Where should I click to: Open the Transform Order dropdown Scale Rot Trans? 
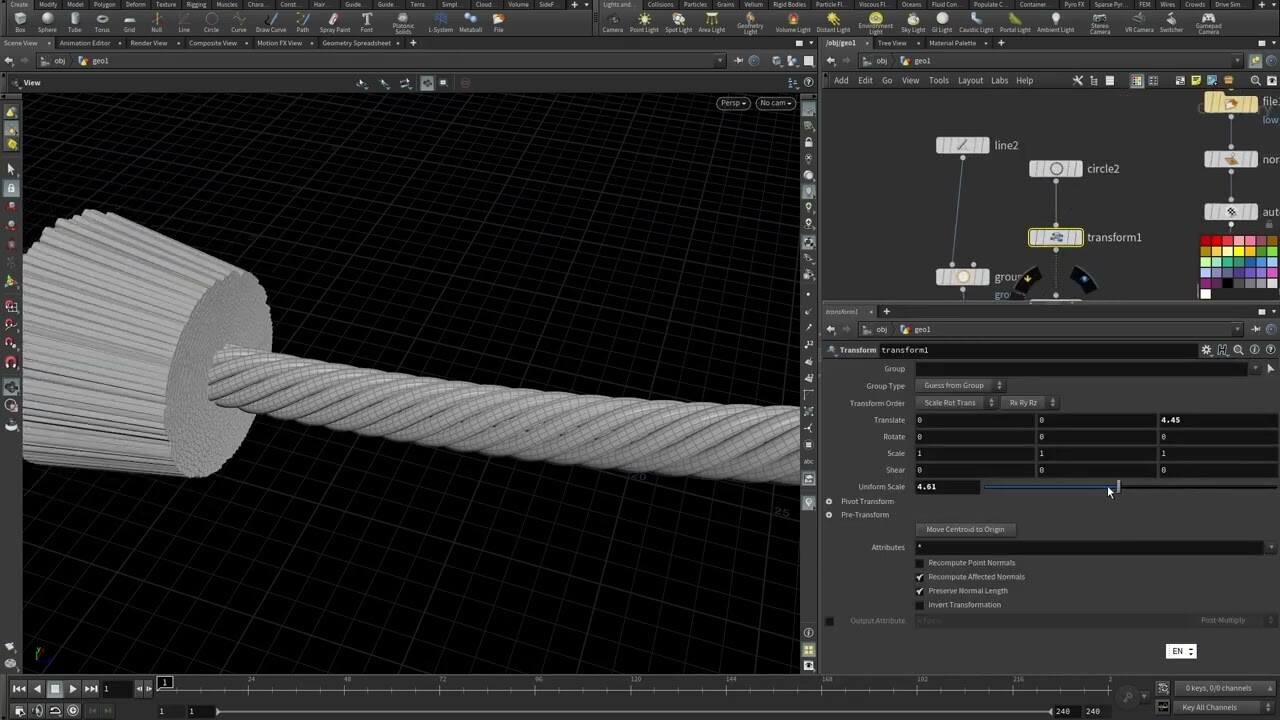[951, 402]
